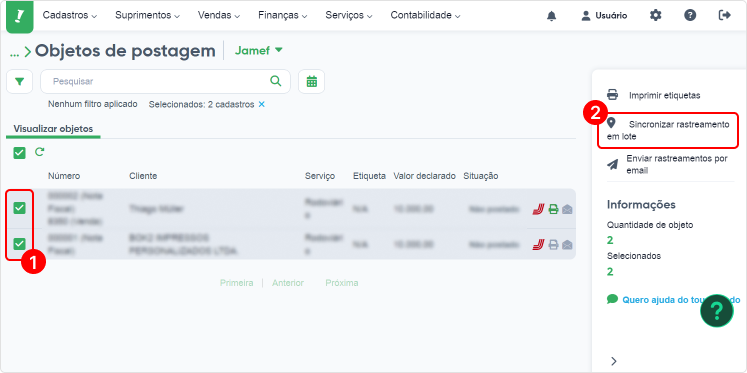The height and width of the screenshot is (373, 747).
Task: Click the logout arrow icon
Action: [724, 15]
